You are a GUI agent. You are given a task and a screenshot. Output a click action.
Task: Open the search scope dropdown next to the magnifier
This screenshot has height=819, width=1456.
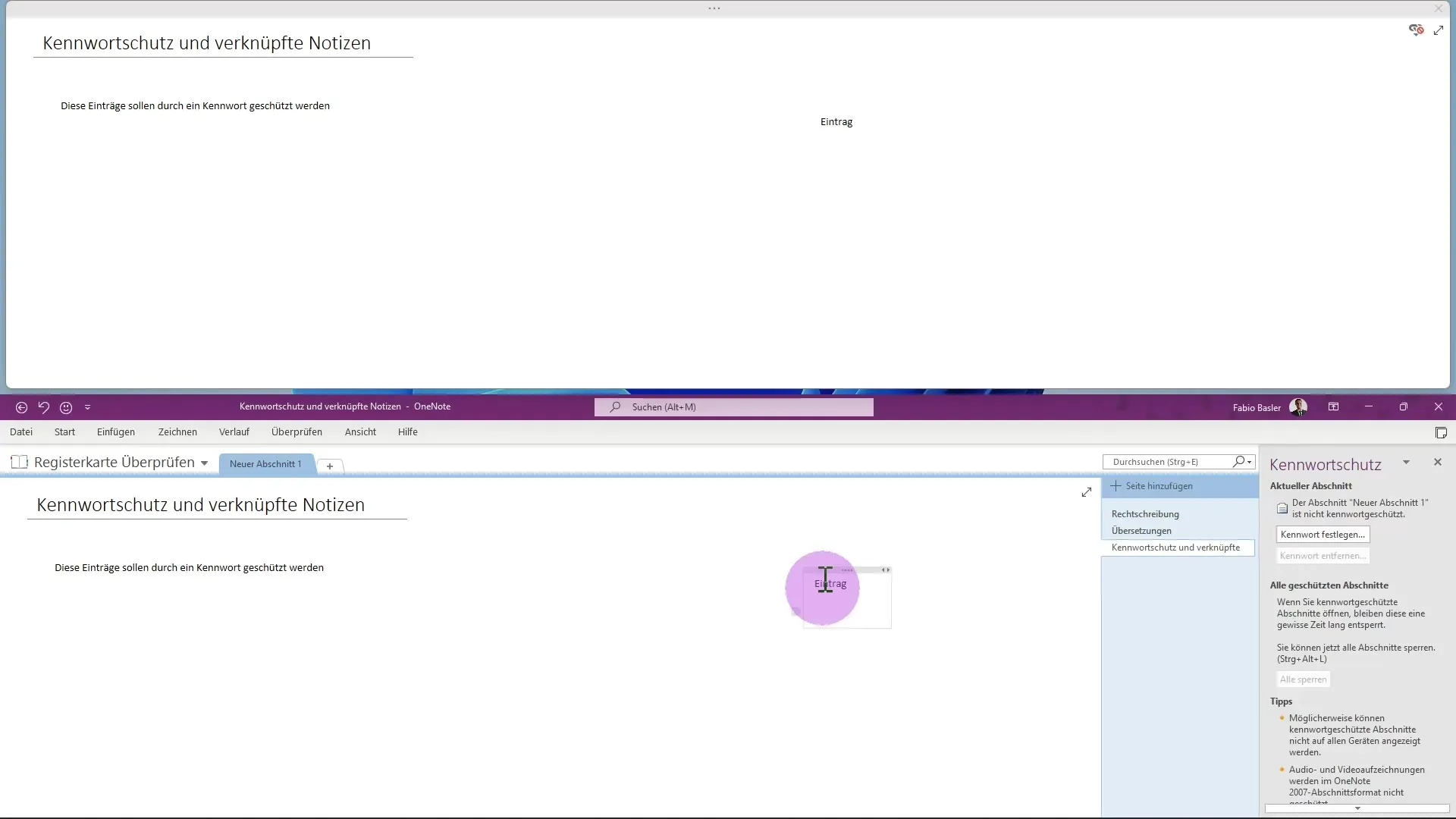click(x=1249, y=462)
